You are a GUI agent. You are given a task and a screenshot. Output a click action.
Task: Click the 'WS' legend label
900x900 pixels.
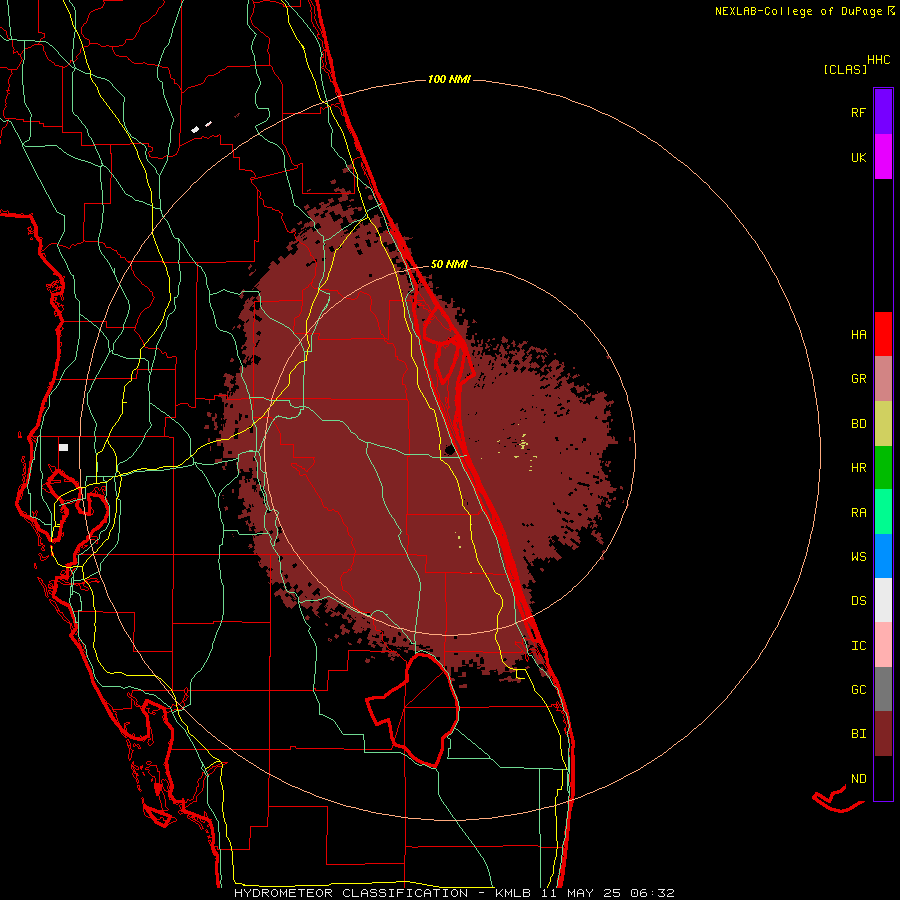coord(858,556)
